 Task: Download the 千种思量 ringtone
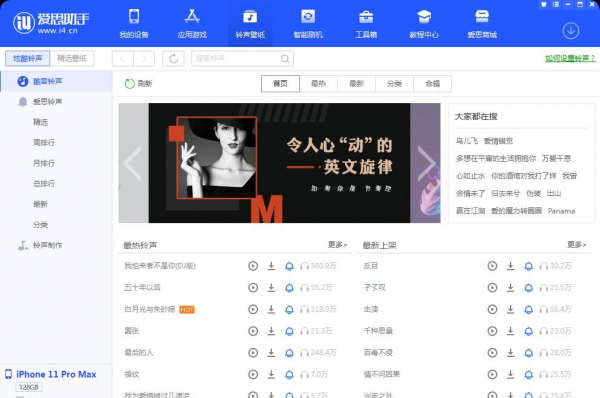(510, 331)
